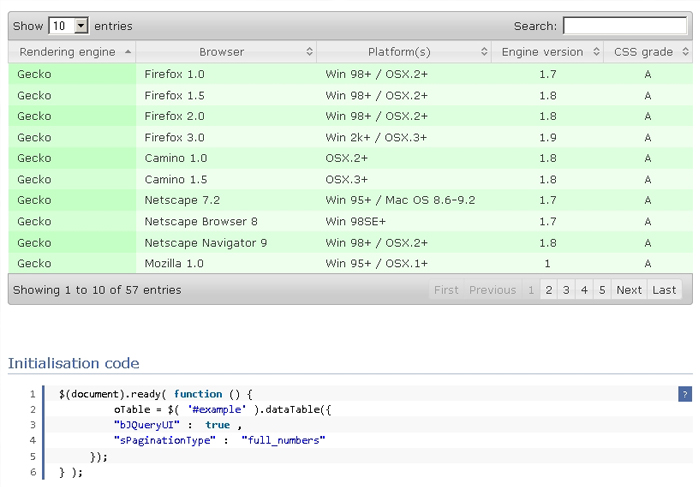Viewport: 700px width, 488px height.
Task: Click Gecko cell in Firefox 1.0 row
Action: click(72, 74)
